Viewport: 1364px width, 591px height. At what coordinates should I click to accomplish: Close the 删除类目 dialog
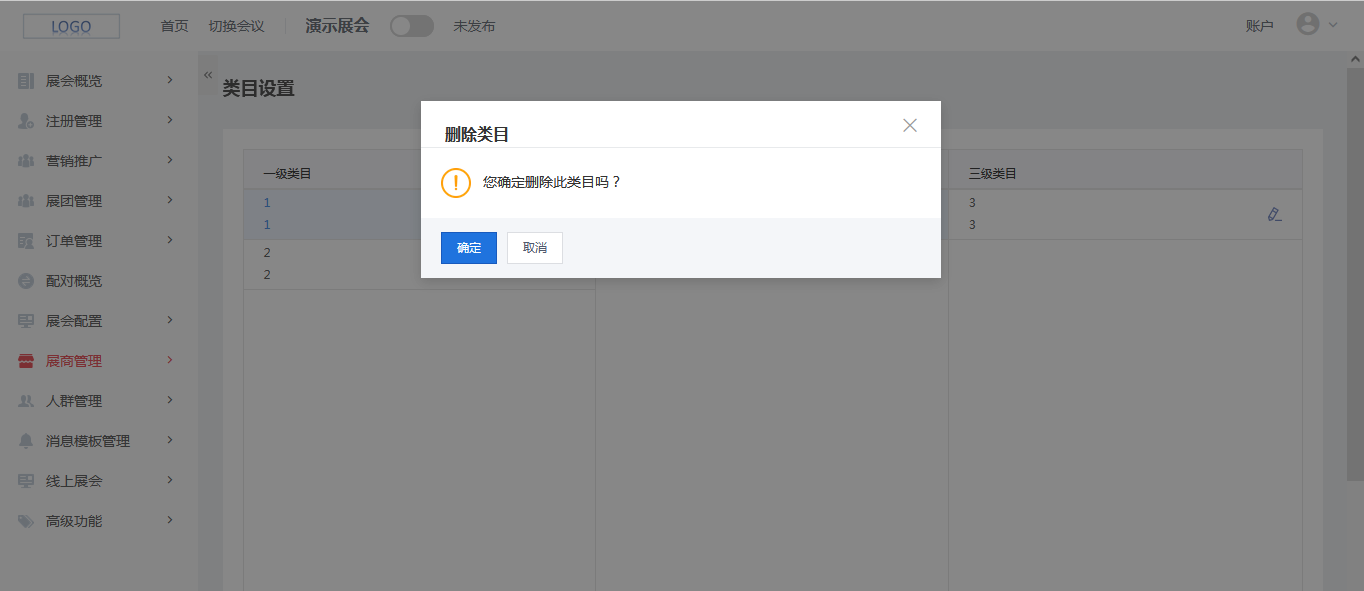910,125
